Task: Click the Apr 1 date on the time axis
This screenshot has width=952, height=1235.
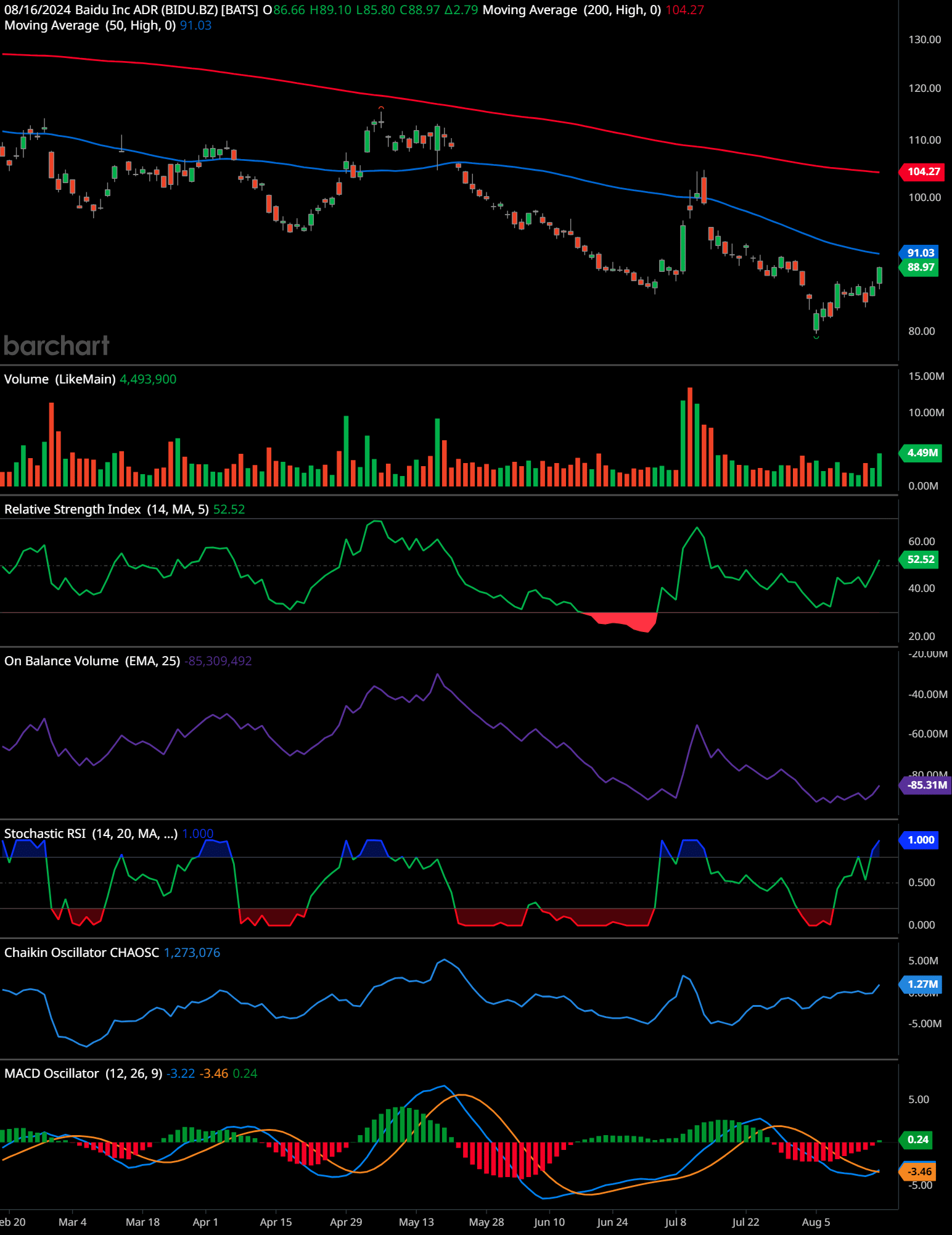Action: pos(205,1222)
